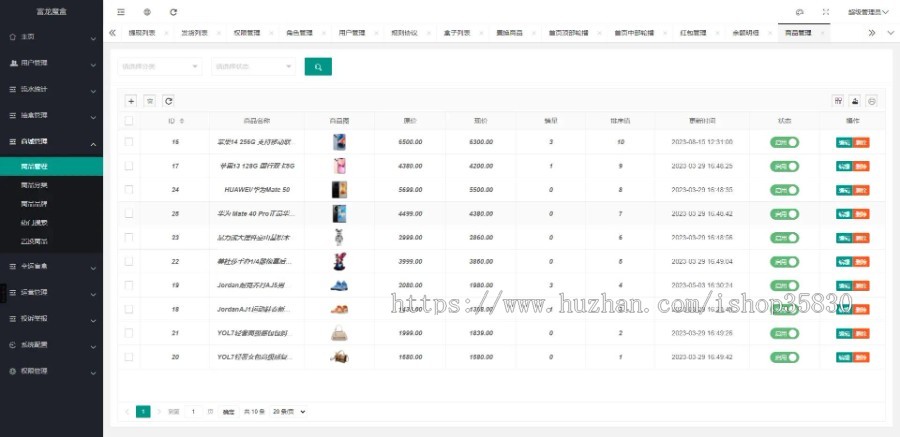Open product image for ID 16

[339, 142]
